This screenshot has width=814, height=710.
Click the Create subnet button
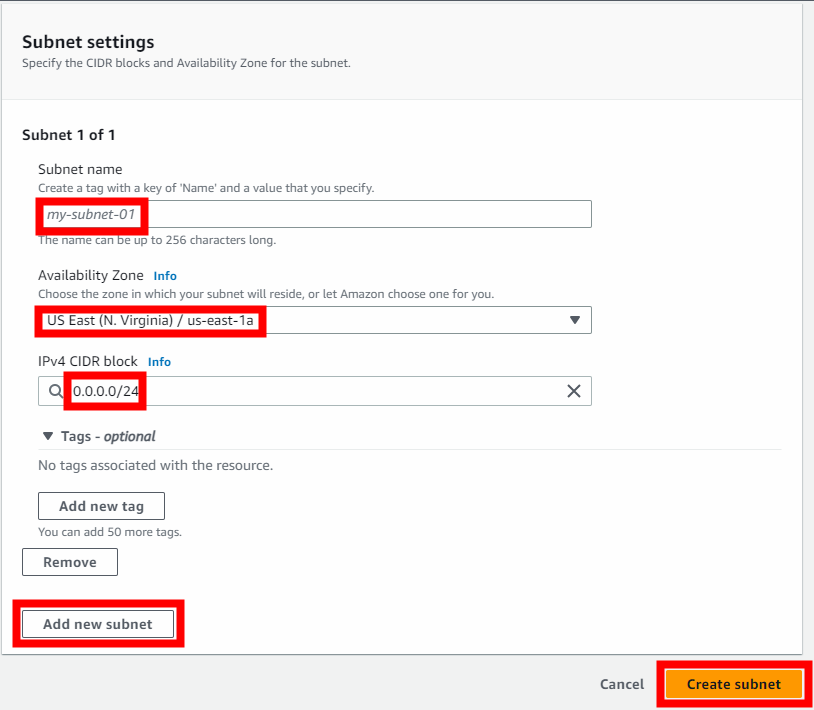[733, 684]
